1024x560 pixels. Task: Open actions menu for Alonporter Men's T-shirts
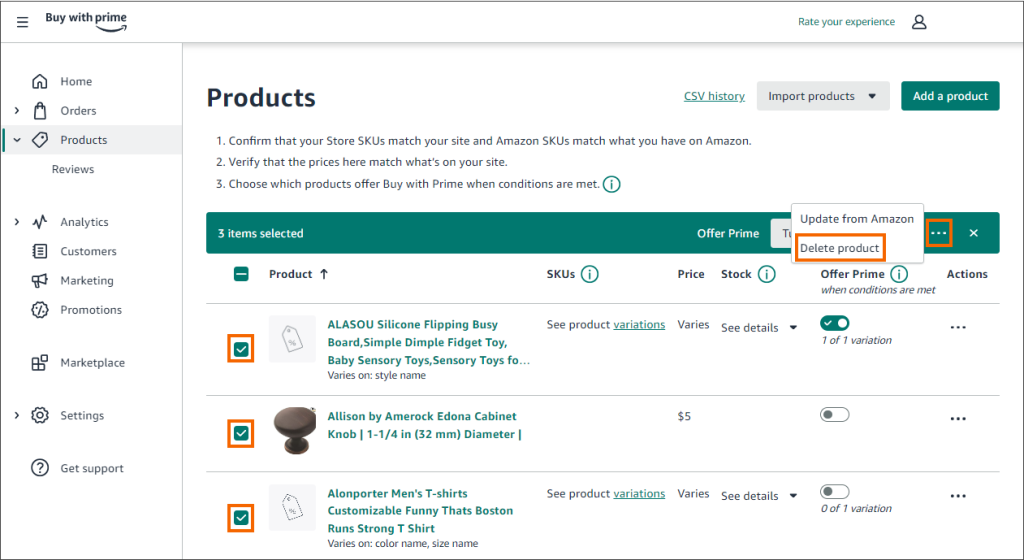coord(958,496)
